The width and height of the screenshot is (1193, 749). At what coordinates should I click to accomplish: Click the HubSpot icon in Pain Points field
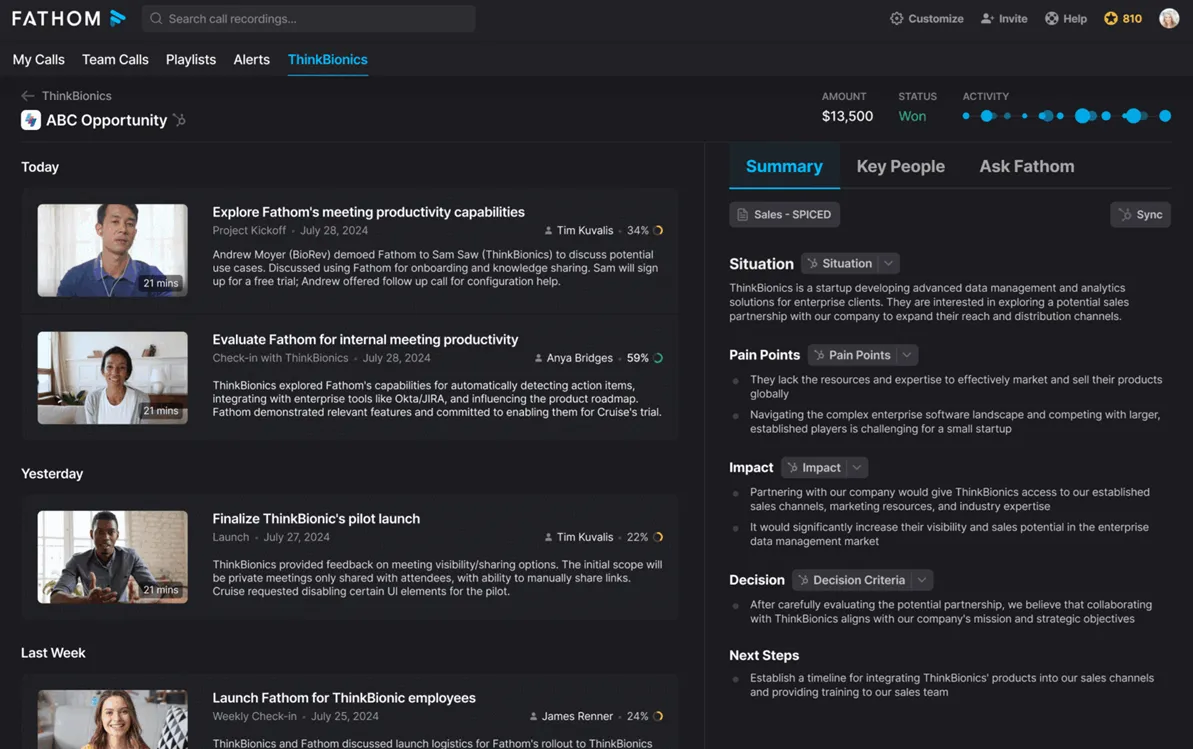pos(819,355)
